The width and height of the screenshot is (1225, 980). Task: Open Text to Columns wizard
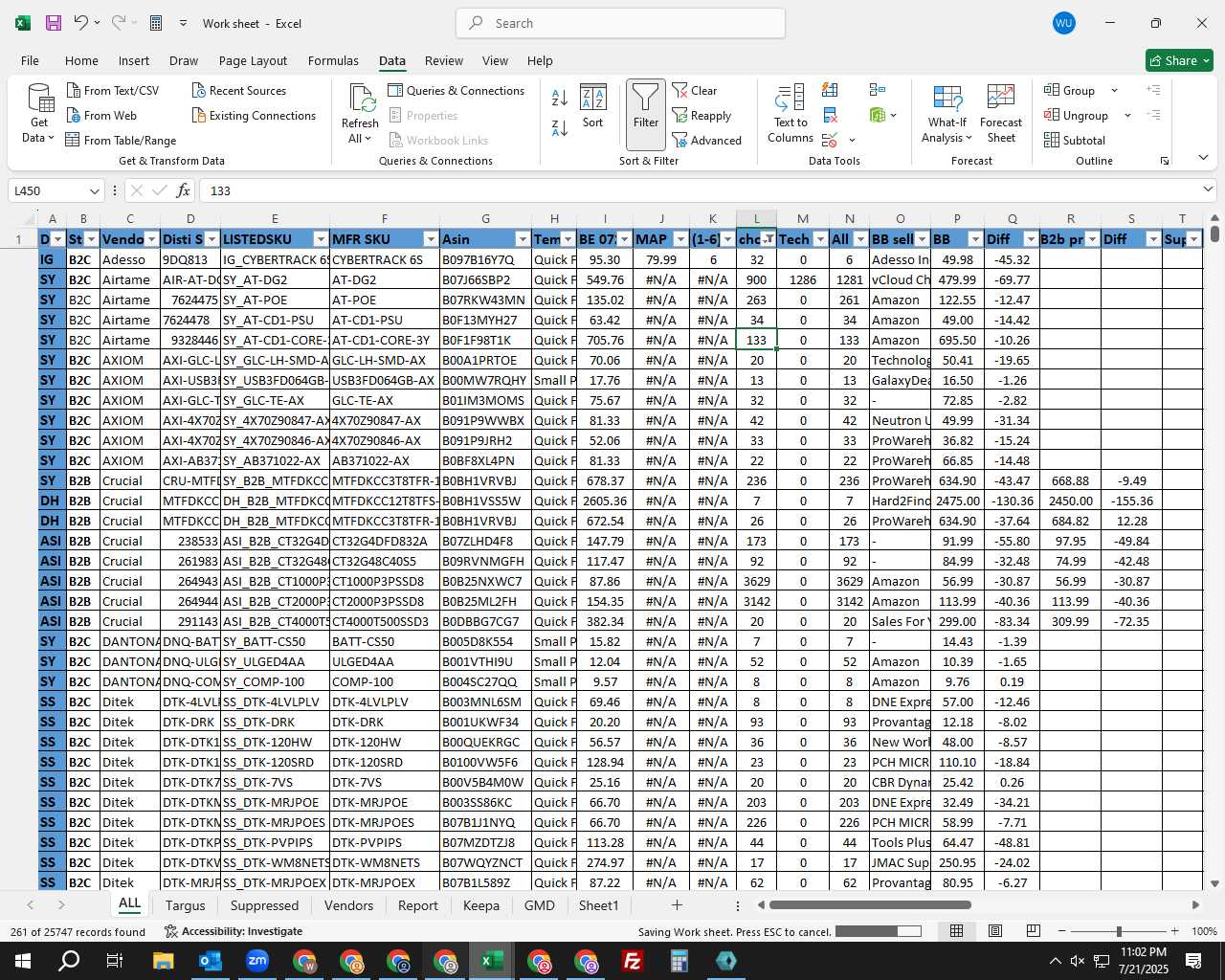click(791, 114)
